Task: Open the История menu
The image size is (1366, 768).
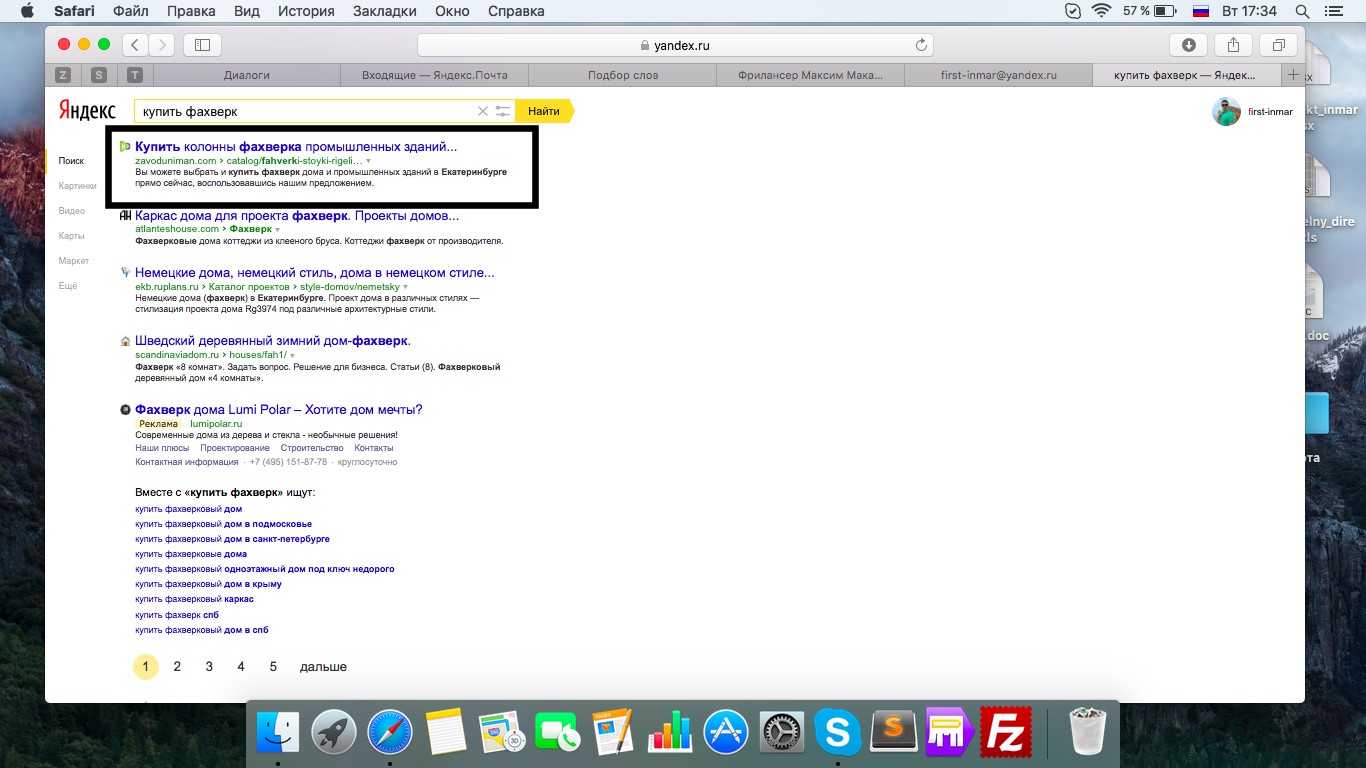Action: [305, 11]
